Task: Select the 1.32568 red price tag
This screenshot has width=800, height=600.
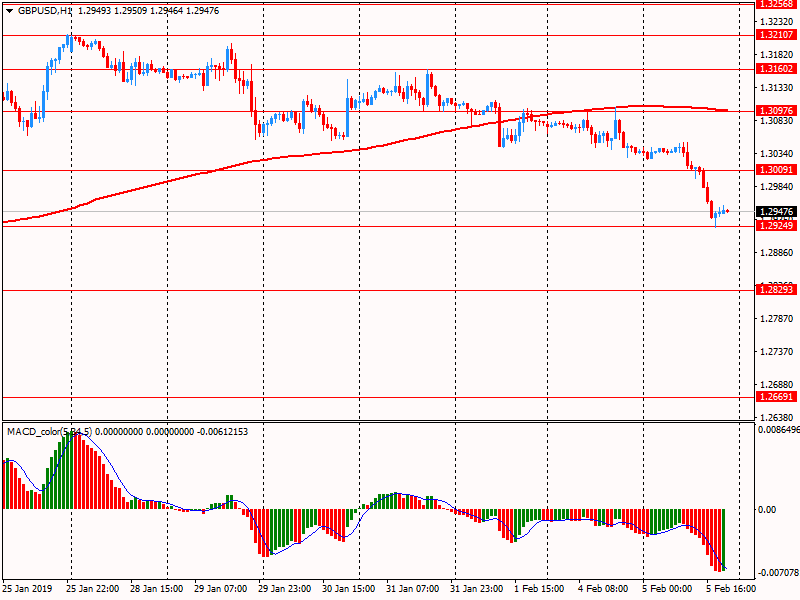Action: tap(777, 3)
